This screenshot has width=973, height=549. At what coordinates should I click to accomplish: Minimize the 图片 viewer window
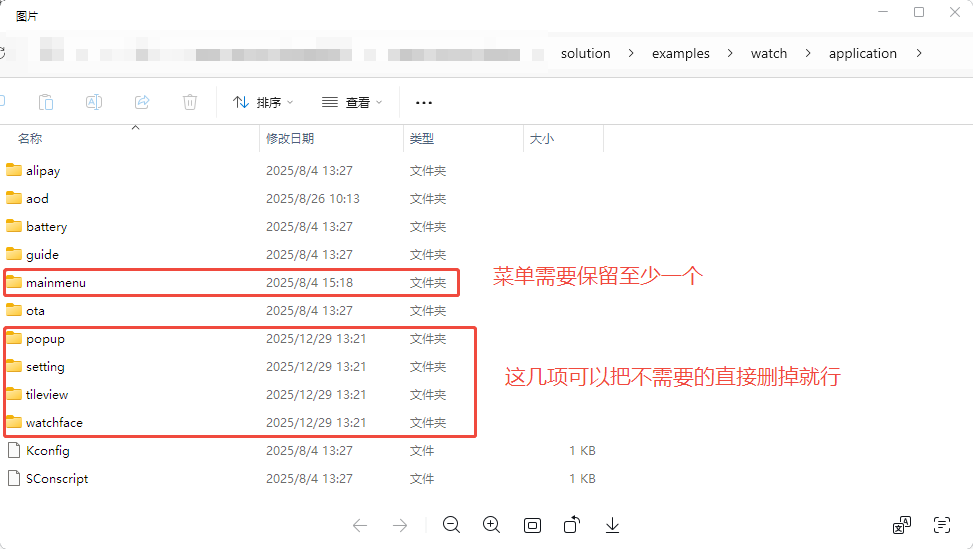pyautogui.click(x=883, y=12)
